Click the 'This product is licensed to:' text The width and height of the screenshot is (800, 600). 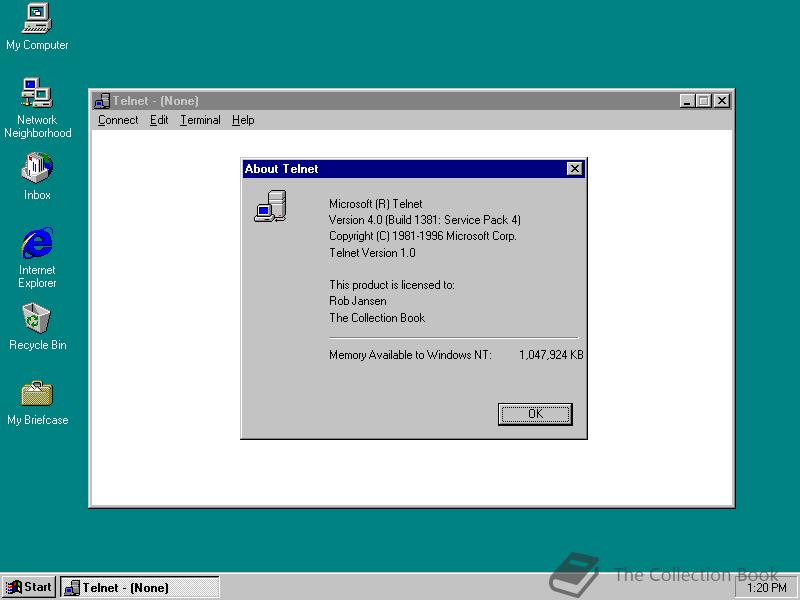point(392,285)
